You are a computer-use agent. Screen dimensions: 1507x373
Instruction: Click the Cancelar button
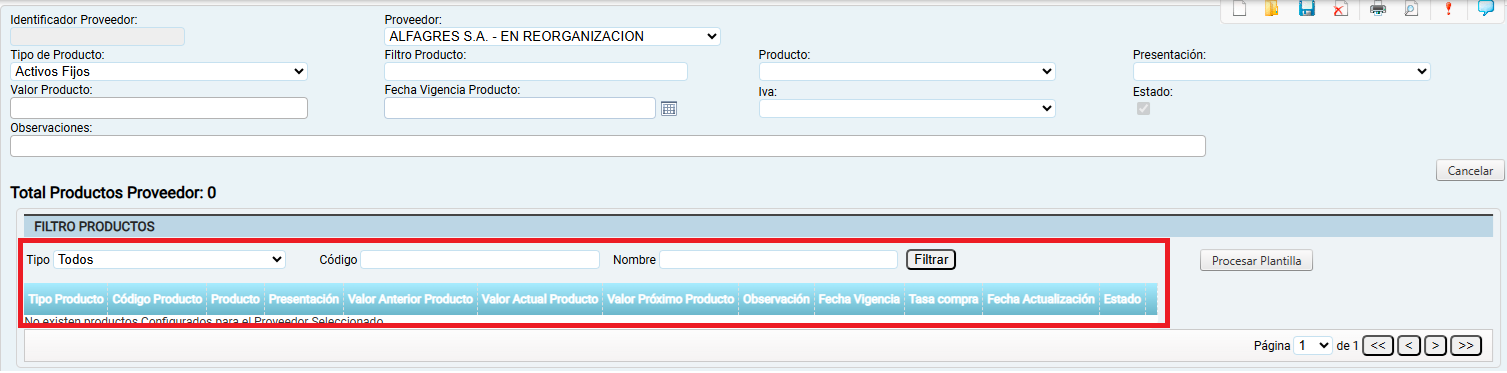pos(1470,171)
